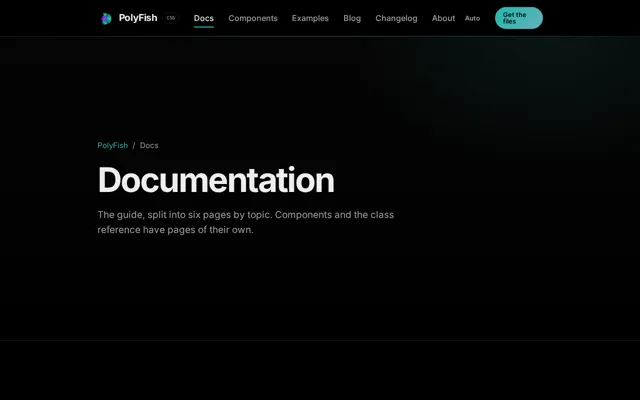The height and width of the screenshot is (400, 640).
Task: Toggle the Auto theme switch
Action: [x=472, y=18]
